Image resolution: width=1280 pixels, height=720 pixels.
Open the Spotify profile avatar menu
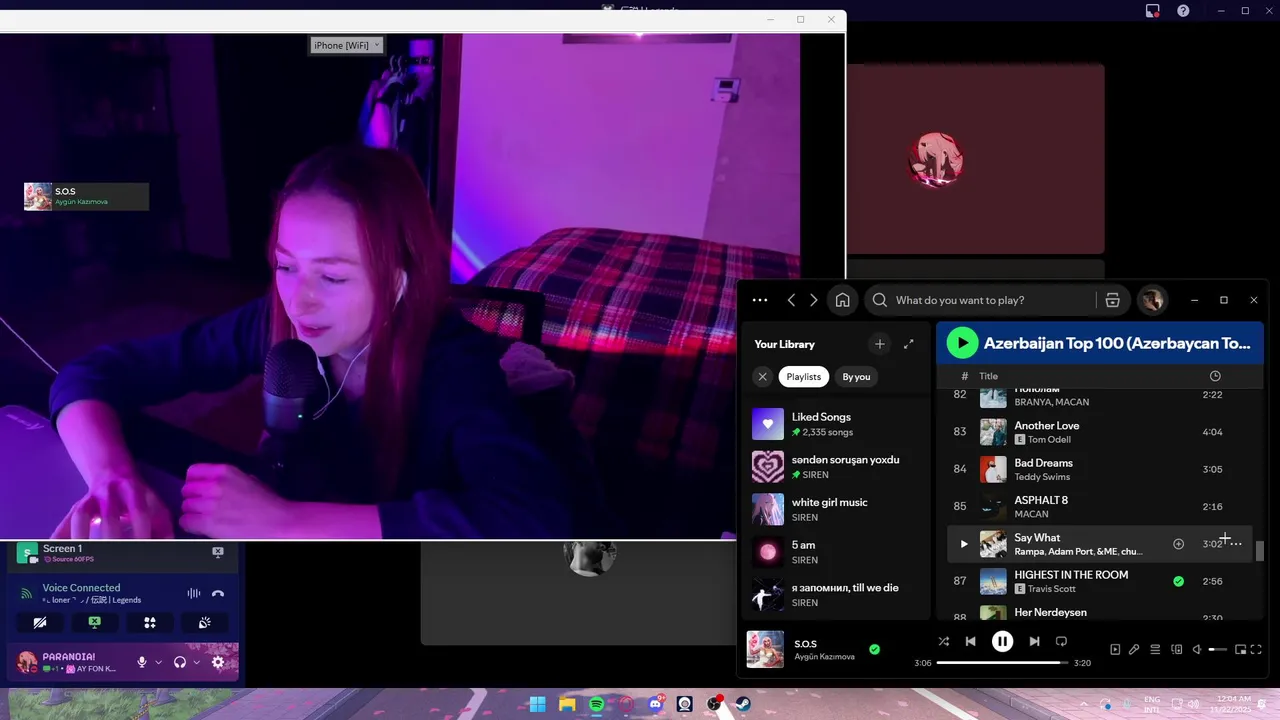pyautogui.click(x=1152, y=300)
